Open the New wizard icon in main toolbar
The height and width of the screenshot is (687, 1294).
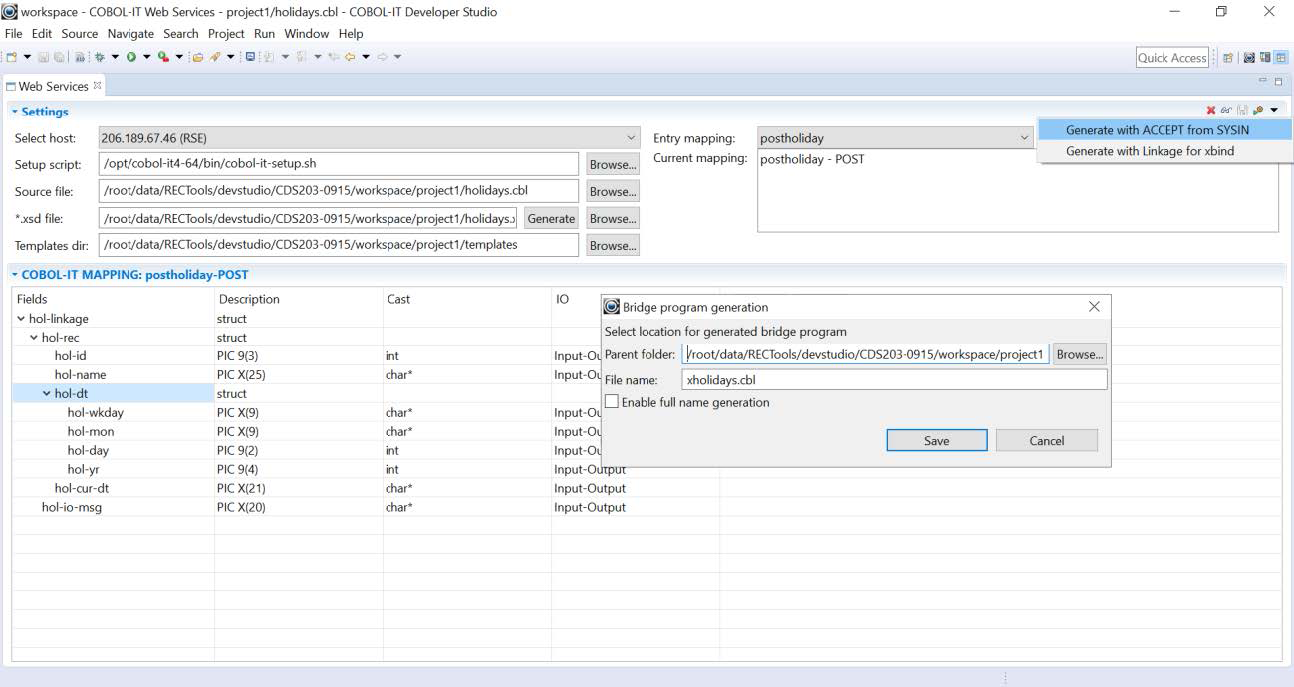[9, 57]
